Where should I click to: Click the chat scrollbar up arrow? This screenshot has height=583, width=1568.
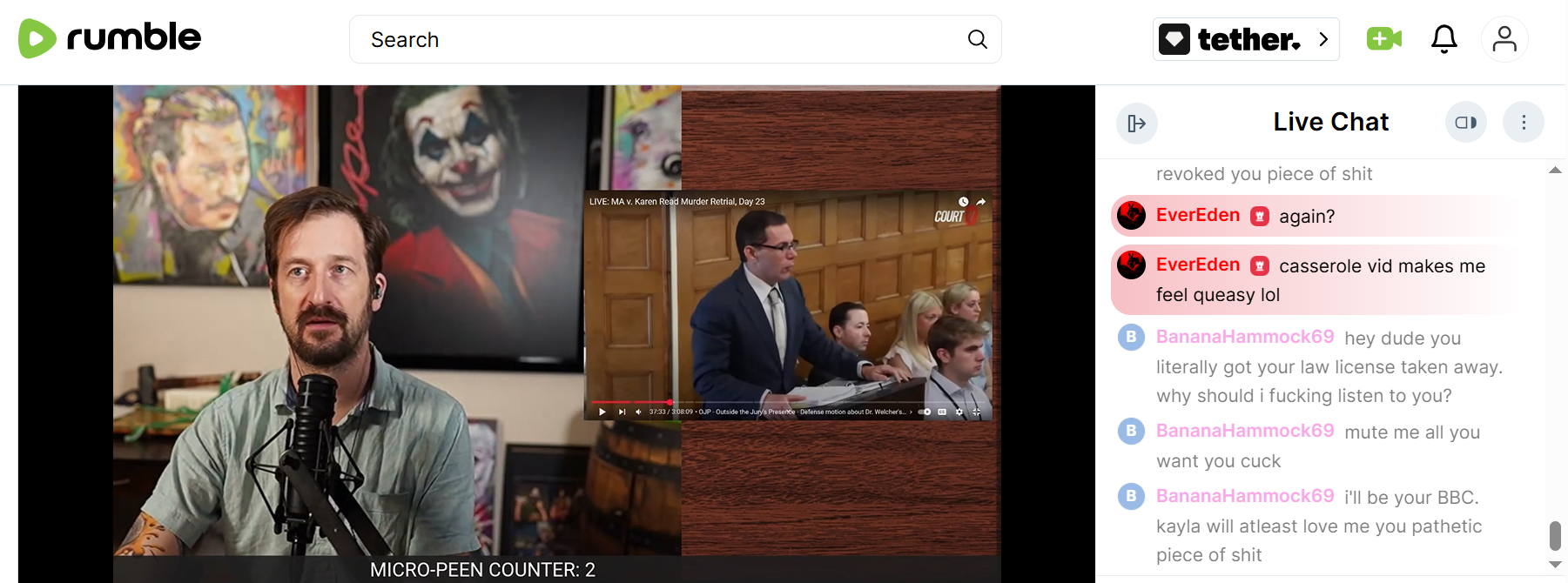1555,171
